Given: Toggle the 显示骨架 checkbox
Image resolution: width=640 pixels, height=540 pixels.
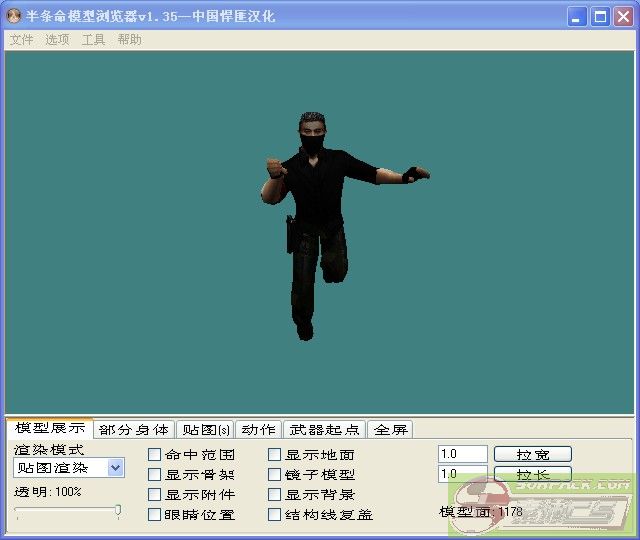Looking at the screenshot, I should click(155, 475).
